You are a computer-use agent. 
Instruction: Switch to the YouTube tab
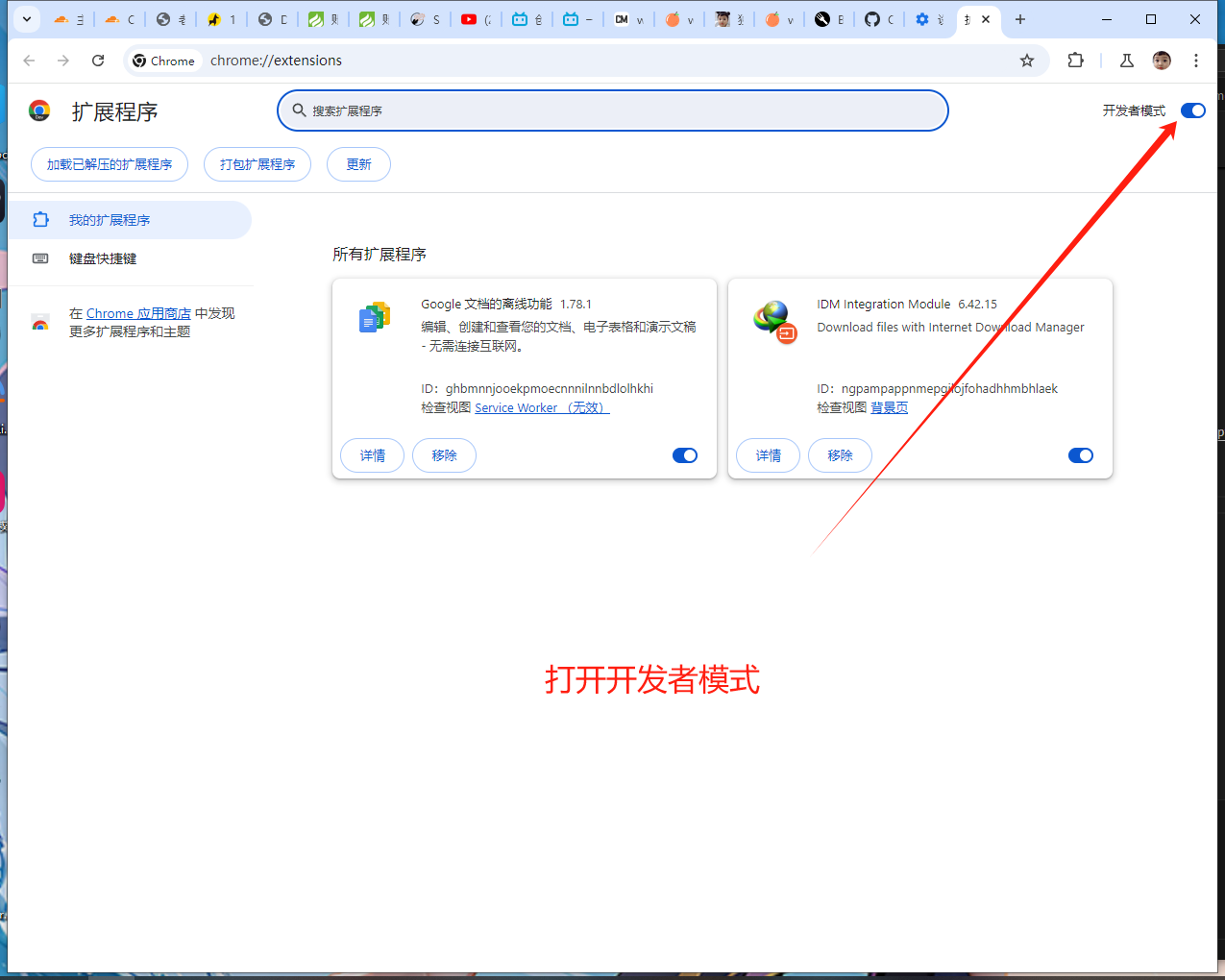(476, 19)
